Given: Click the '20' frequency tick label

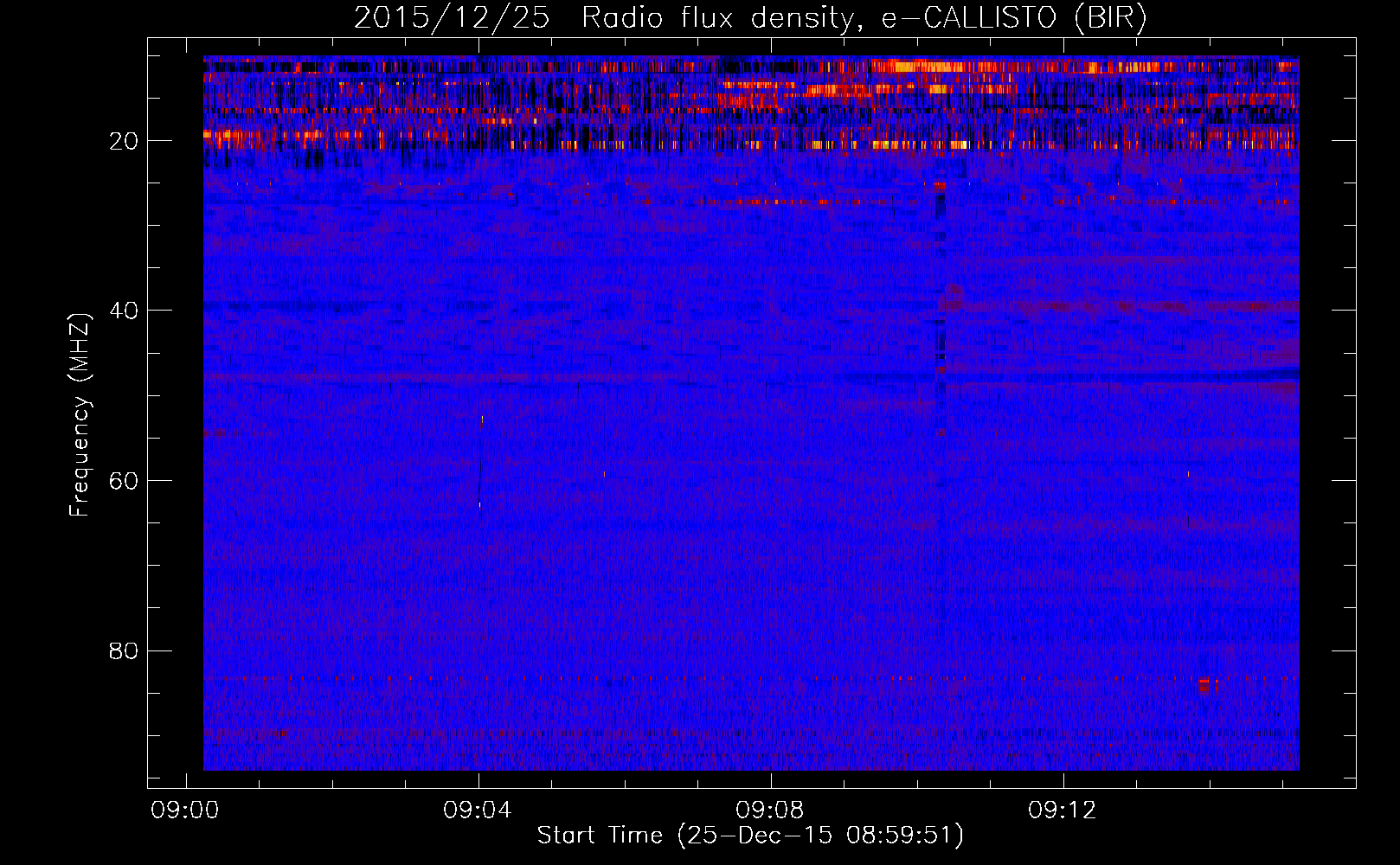Looking at the screenshot, I should coord(125,141).
